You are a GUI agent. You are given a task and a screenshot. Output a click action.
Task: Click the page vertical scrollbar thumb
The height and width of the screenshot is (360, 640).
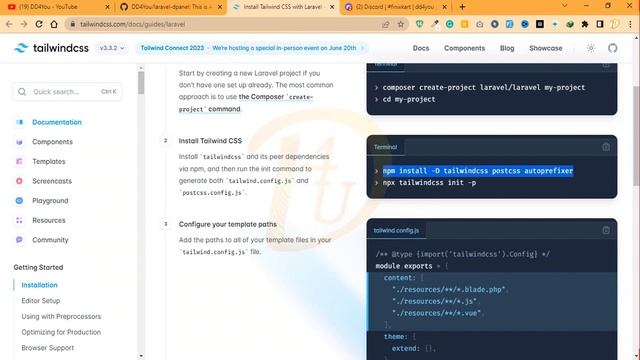[636, 136]
